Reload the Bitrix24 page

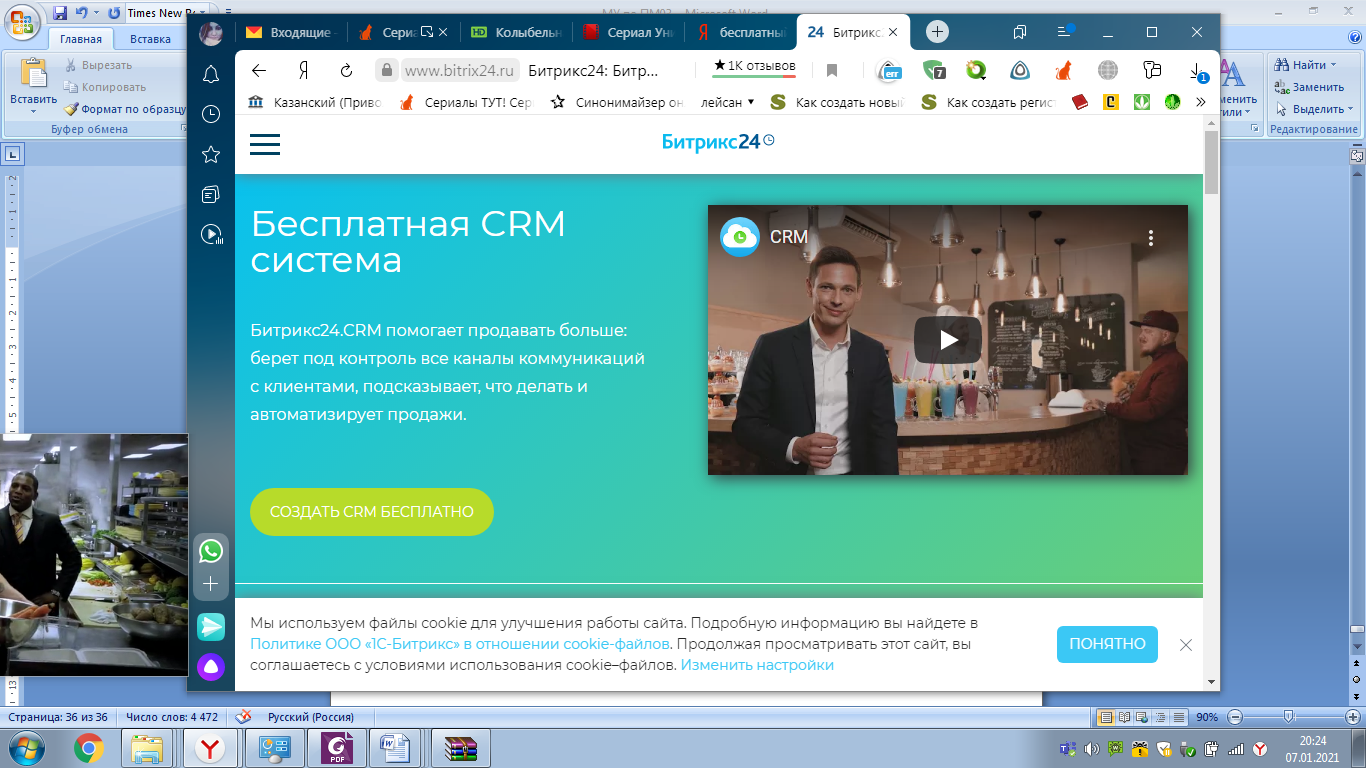347,70
